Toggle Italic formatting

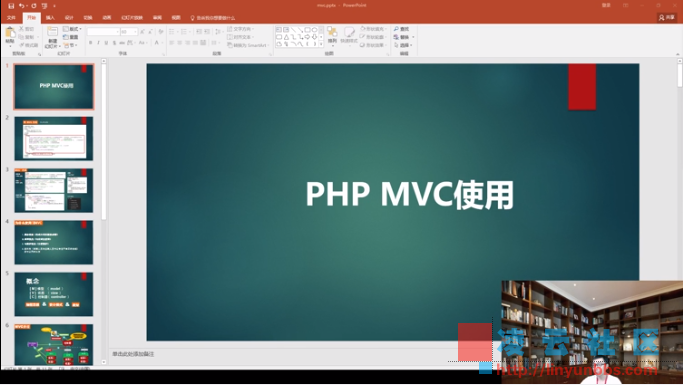tap(98, 43)
